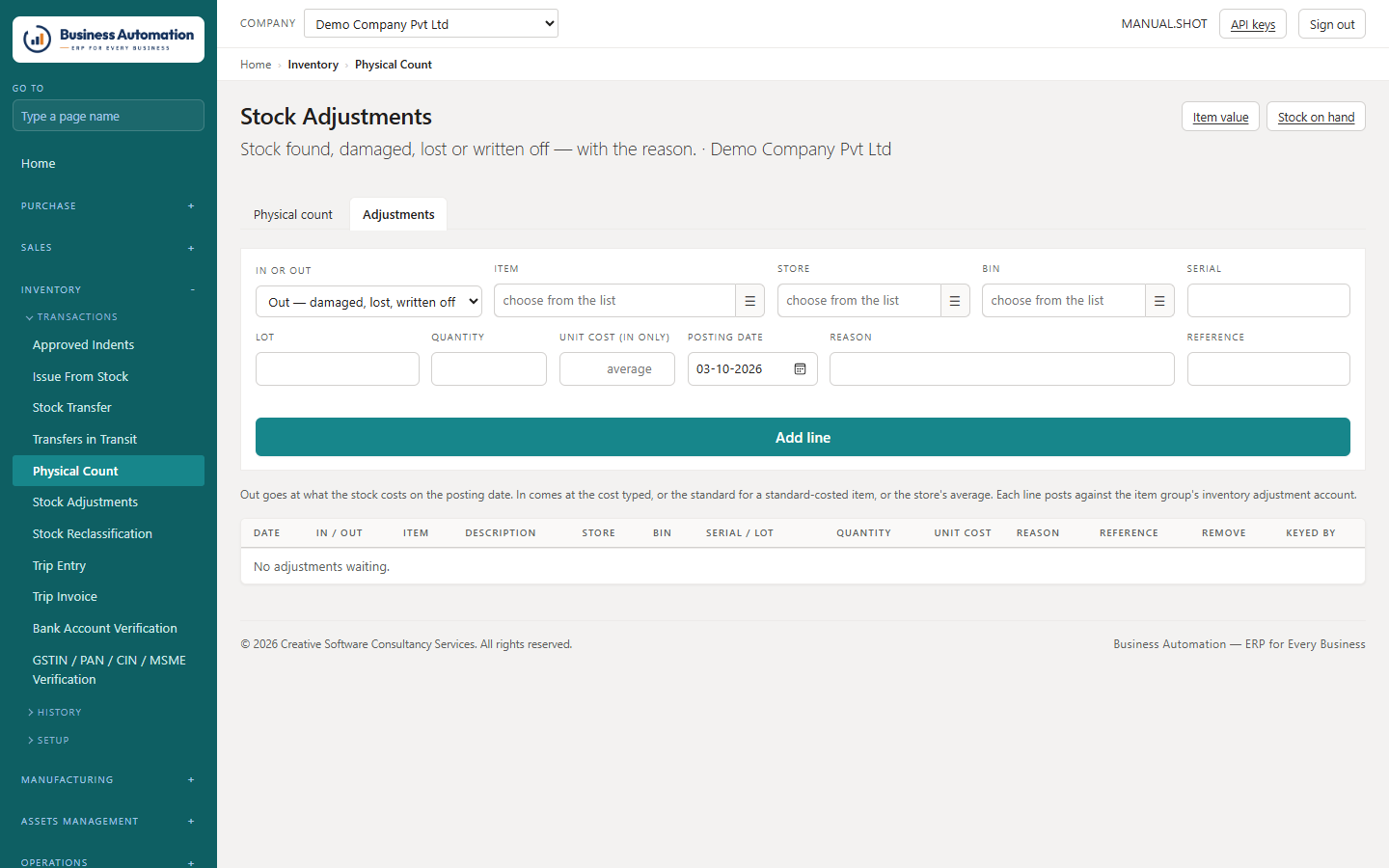
Task: Click the Add line button
Action: pyautogui.click(x=803, y=437)
